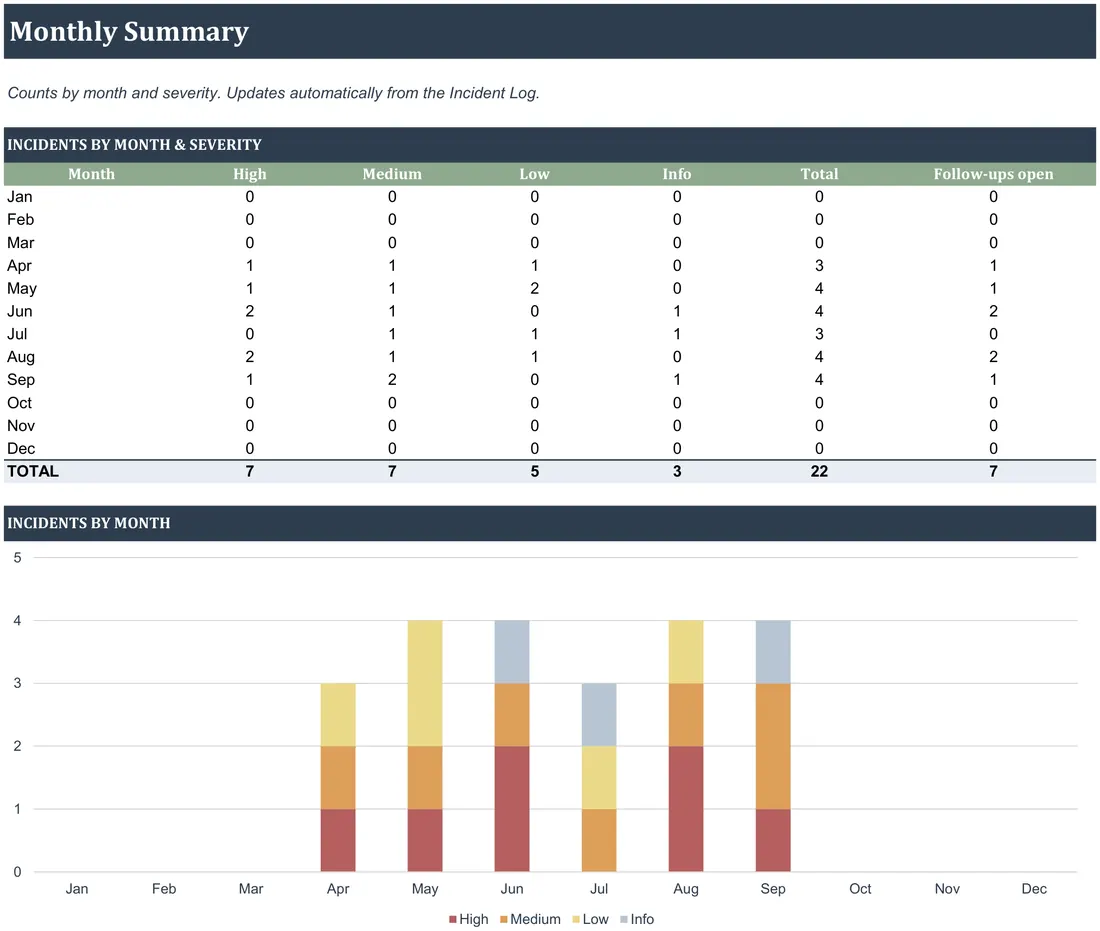Click the Feb row label in table

click(x=20, y=220)
